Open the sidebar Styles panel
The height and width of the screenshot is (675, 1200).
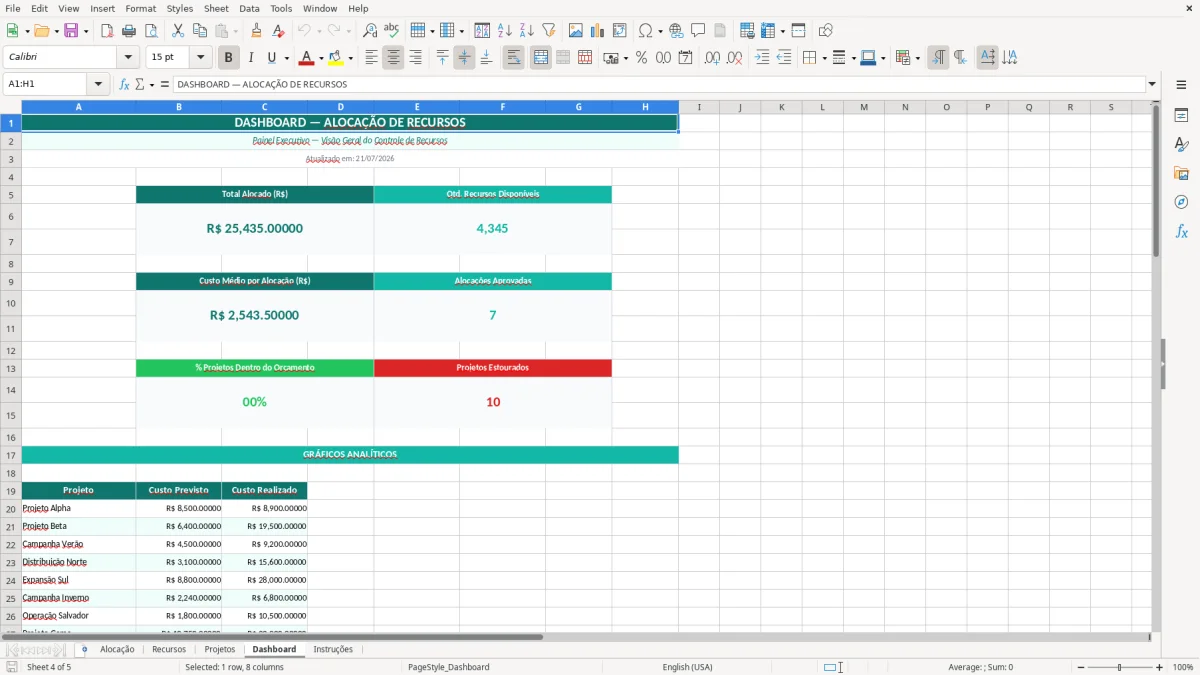tap(1181, 145)
